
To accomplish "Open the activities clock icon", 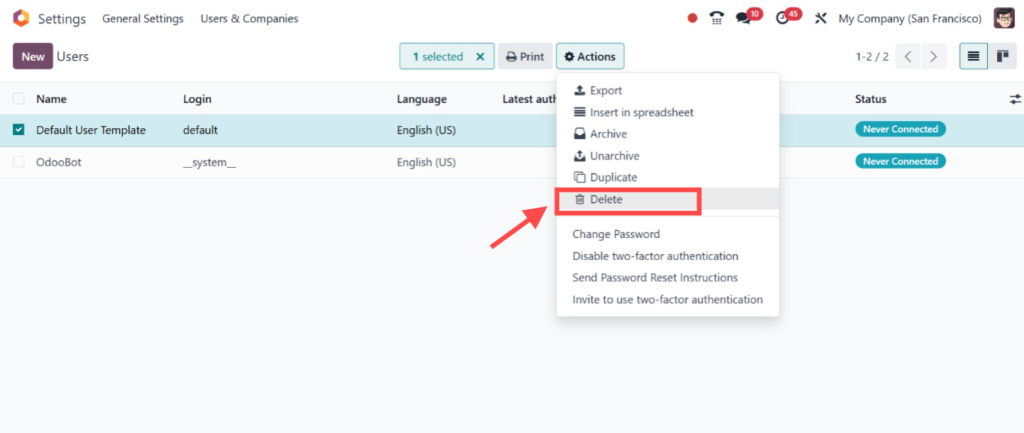I will click(x=782, y=18).
